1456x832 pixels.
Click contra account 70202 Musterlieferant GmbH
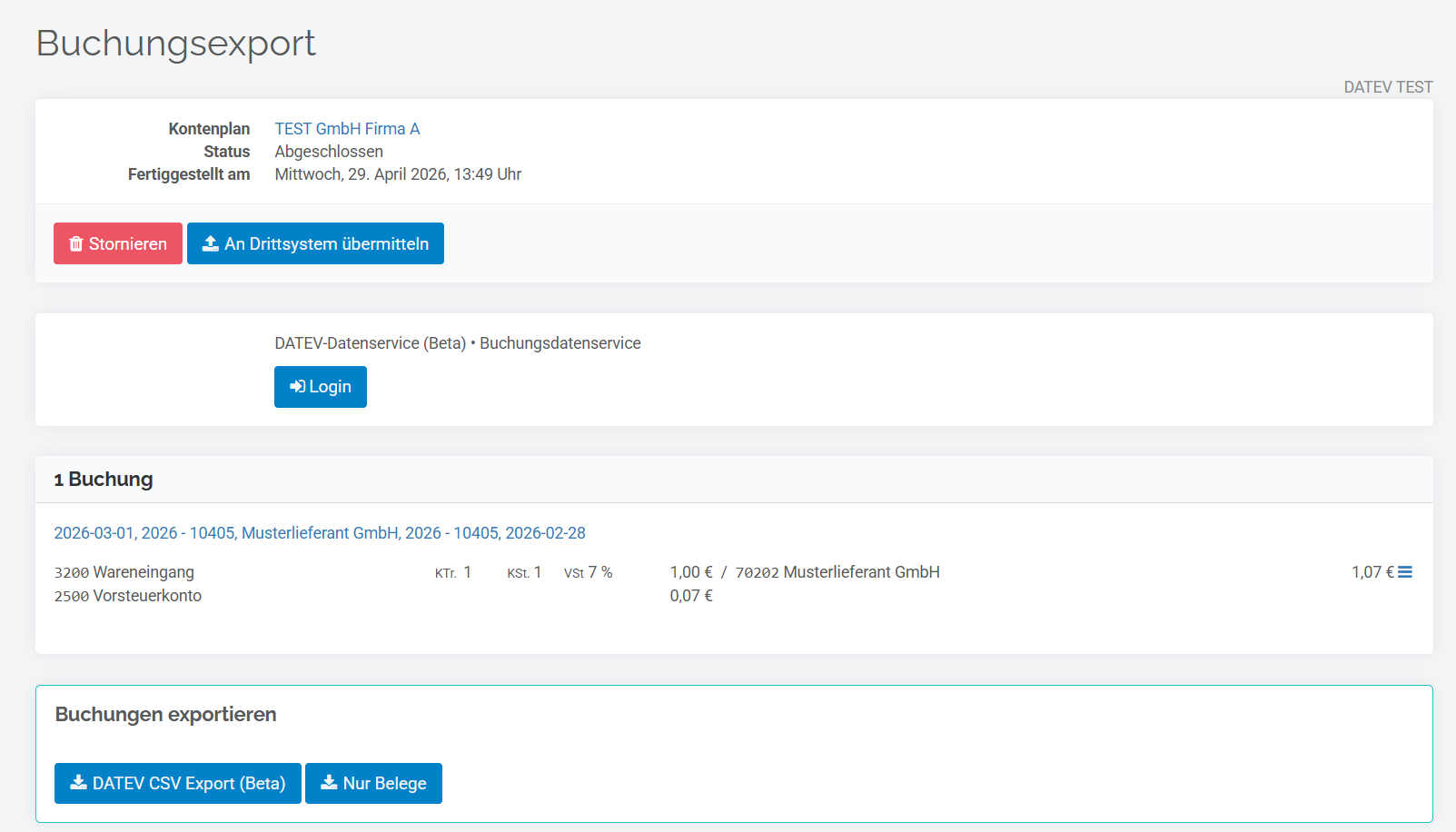837,572
